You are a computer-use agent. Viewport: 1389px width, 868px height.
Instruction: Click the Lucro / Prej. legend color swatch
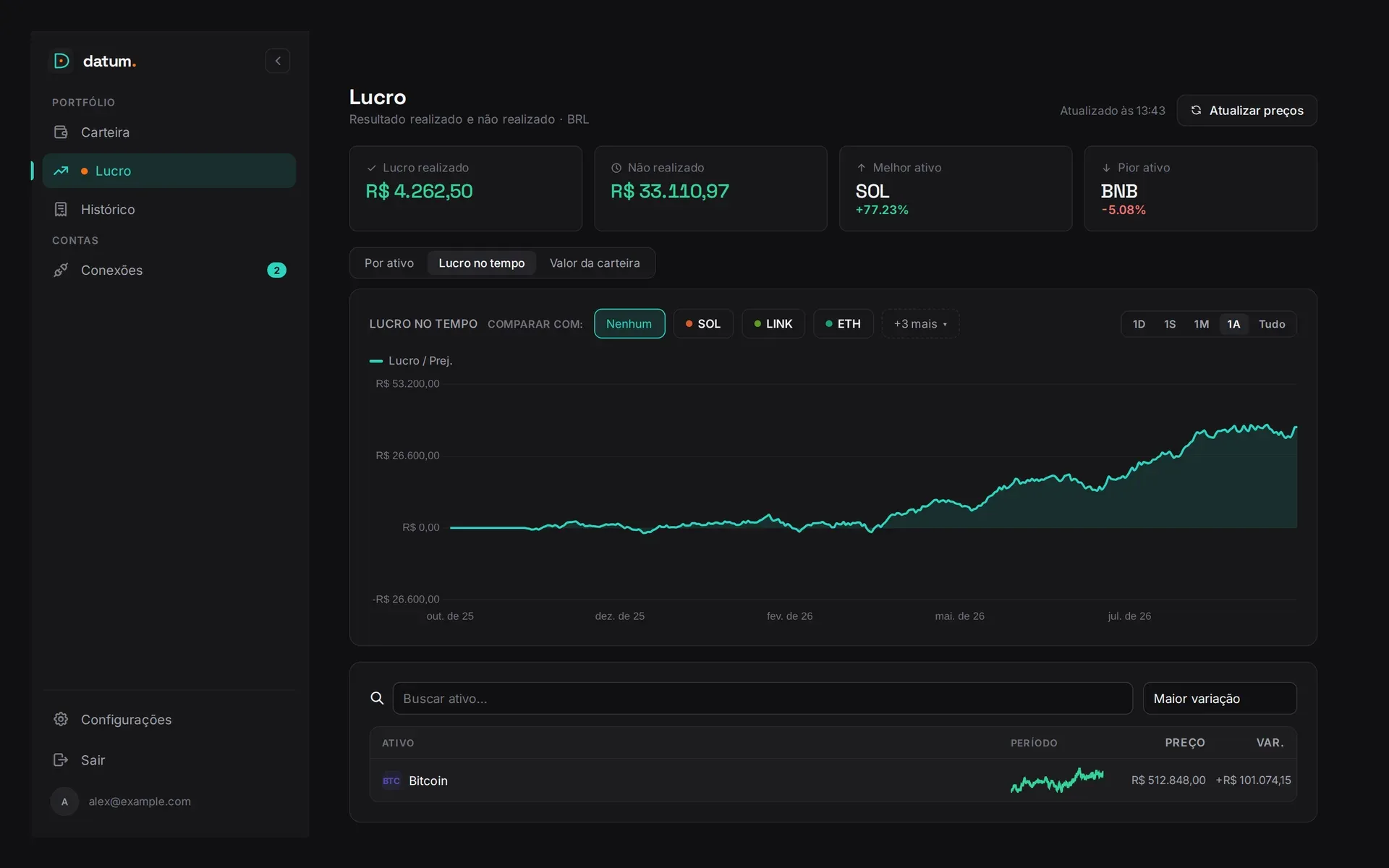tap(376, 360)
